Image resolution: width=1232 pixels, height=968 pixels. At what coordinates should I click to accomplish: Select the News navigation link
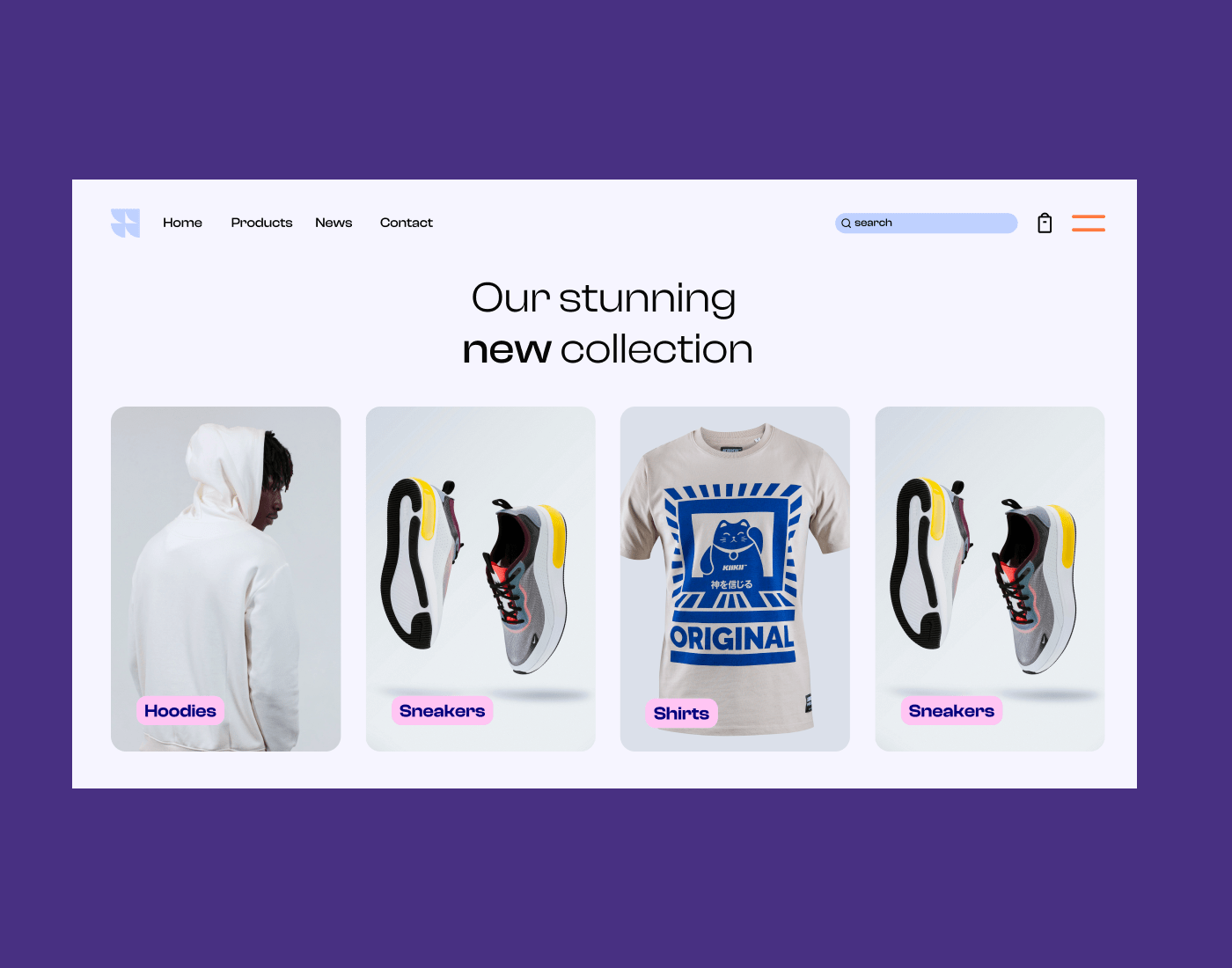click(x=334, y=223)
